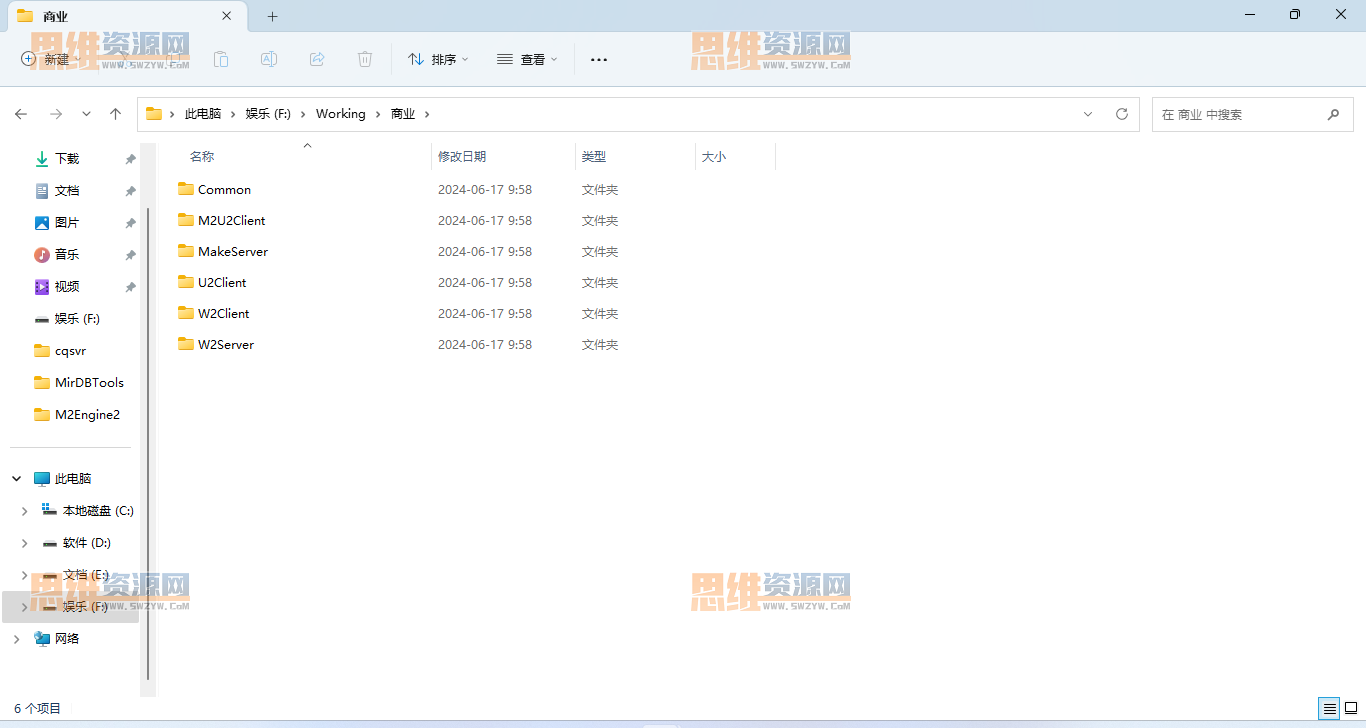Open the See more ellipsis menu
This screenshot has height=728, width=1366.
tap(599, 59)
